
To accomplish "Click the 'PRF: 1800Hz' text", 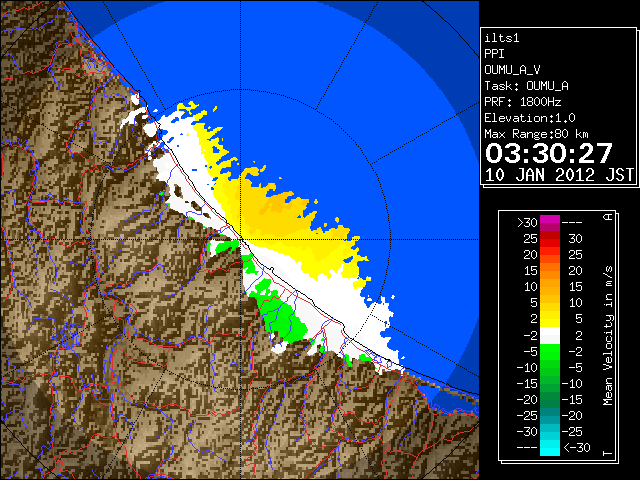I will tap(523, 102).
